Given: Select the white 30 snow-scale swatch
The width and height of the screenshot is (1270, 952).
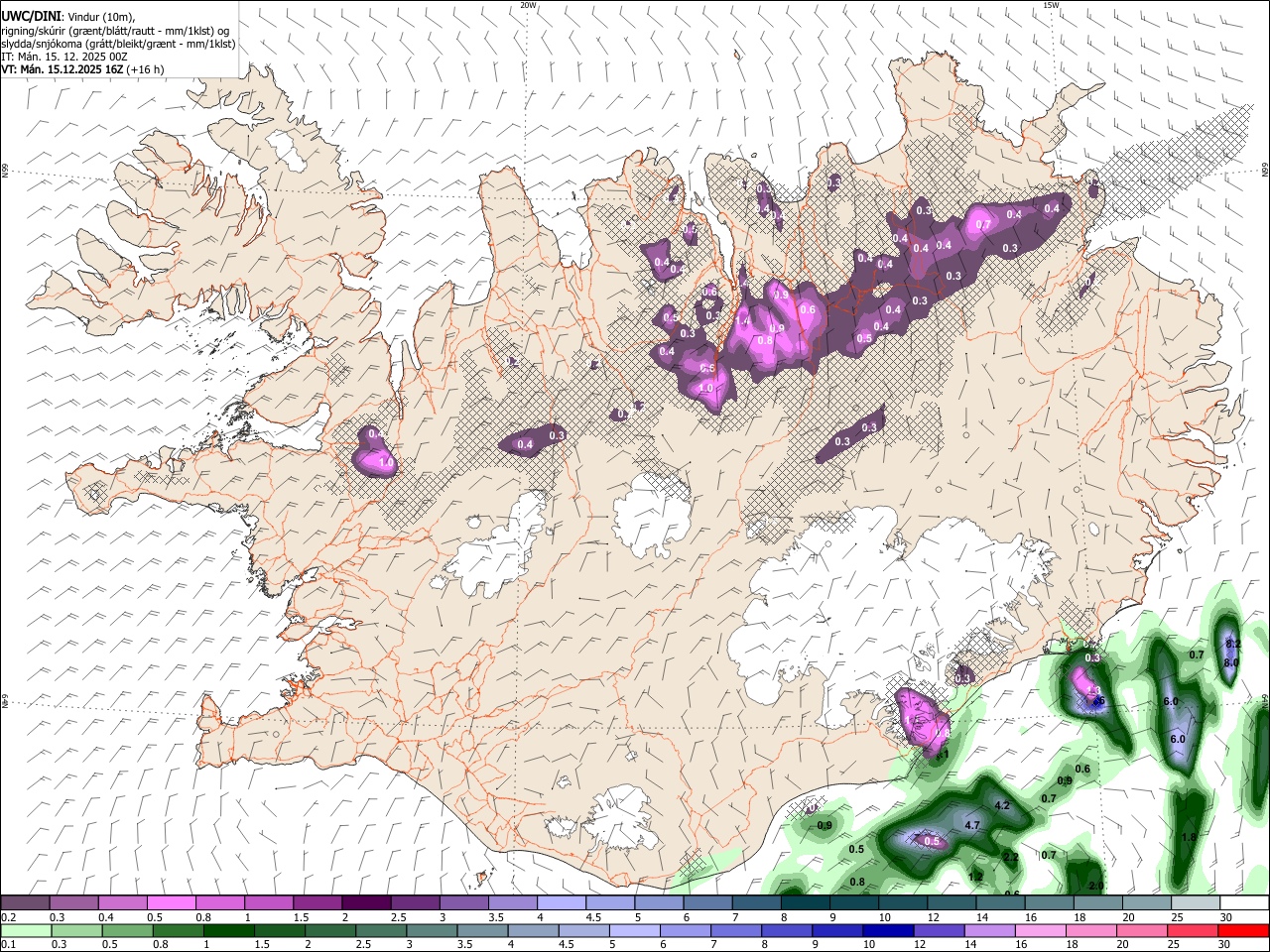Looking at the screenshot, I should [1245, 903].
